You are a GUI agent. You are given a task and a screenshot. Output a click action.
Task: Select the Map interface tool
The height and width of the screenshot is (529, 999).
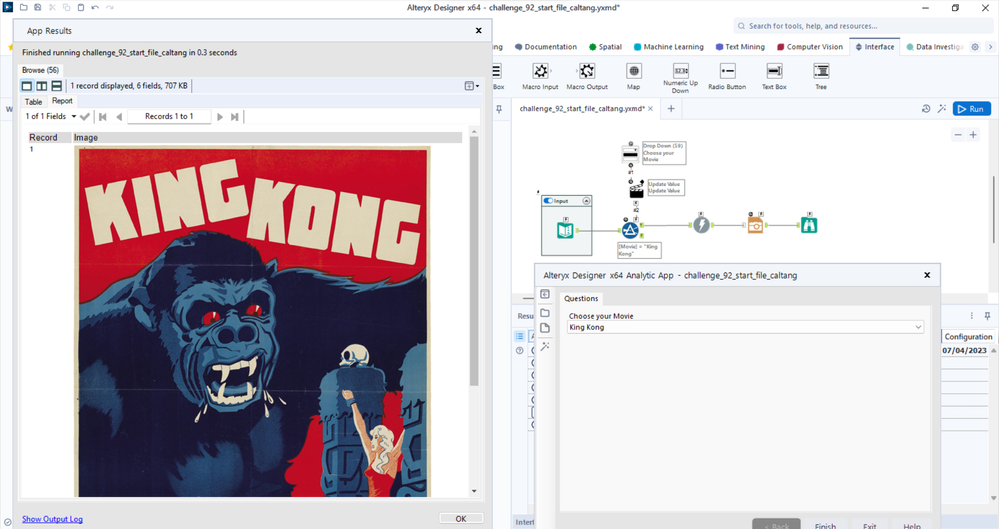click(633, 76)
